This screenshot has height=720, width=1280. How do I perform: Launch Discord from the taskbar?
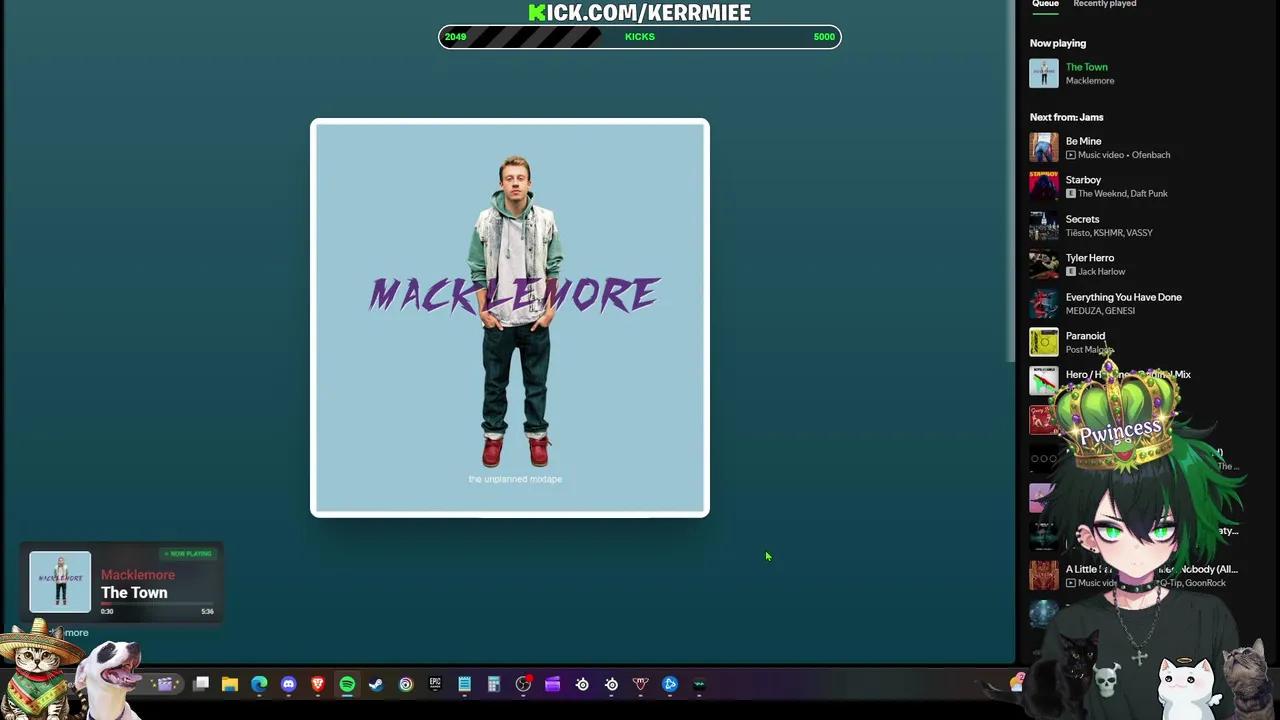click(288, 684)
